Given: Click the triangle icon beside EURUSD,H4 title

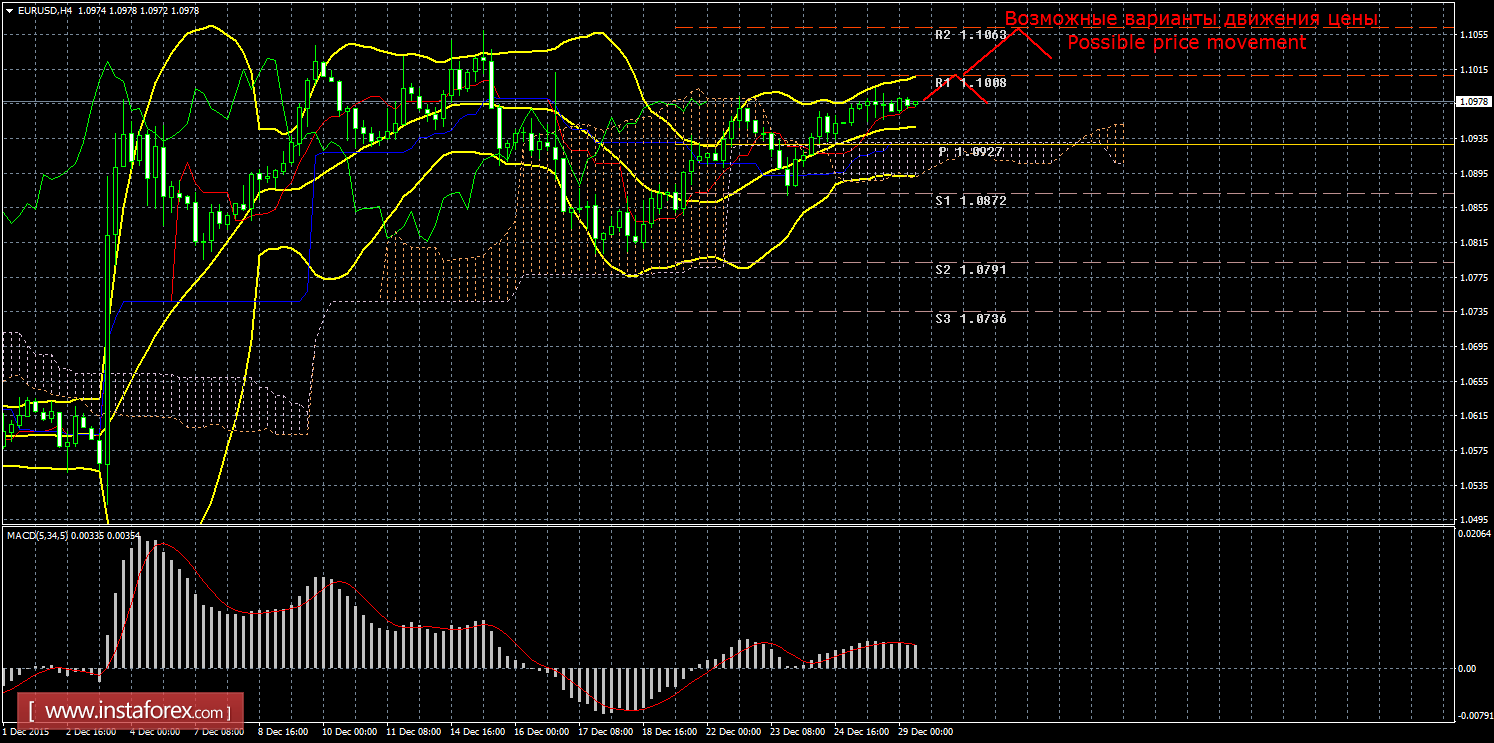Looking at the screenshot, I should [x=9, y=9].
